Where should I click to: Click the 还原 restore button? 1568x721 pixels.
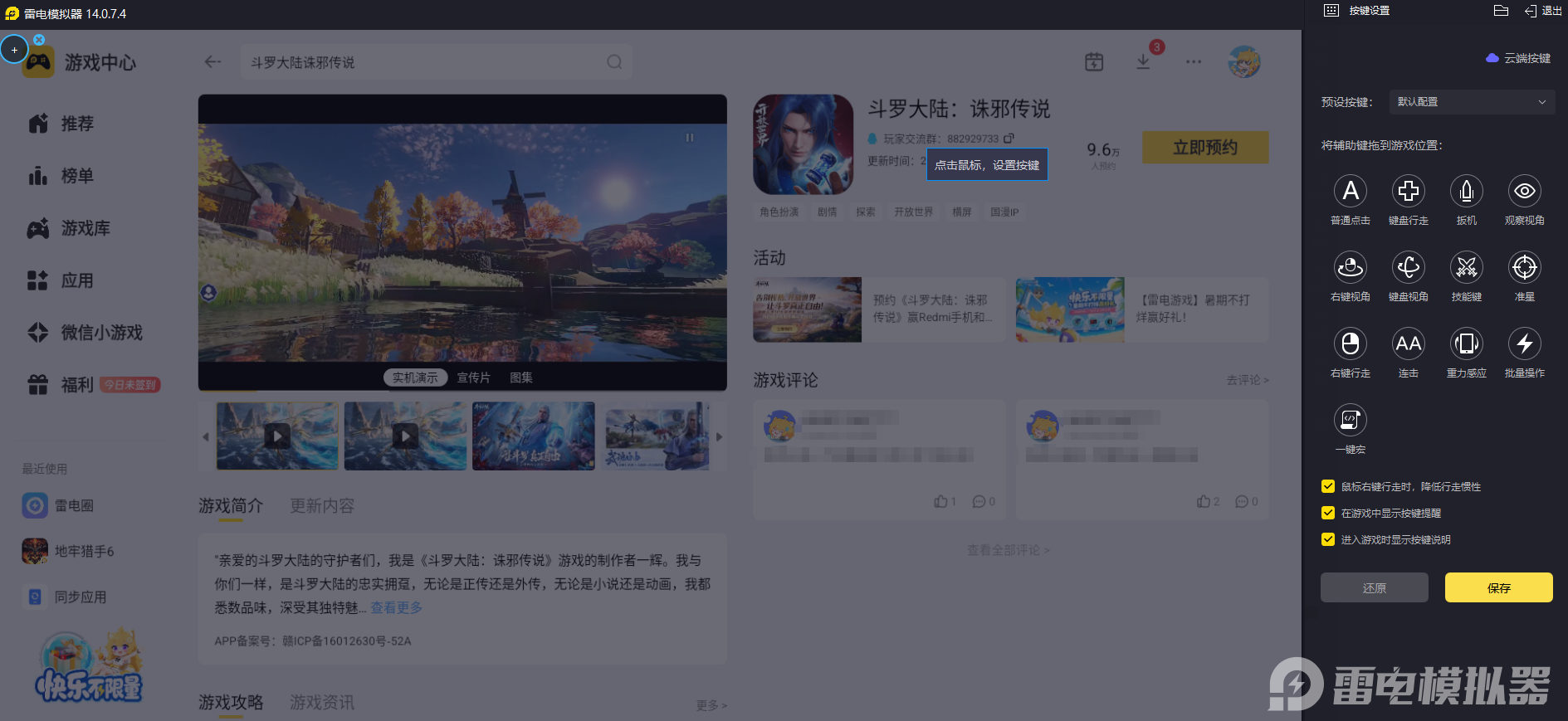click(1375, 587)
